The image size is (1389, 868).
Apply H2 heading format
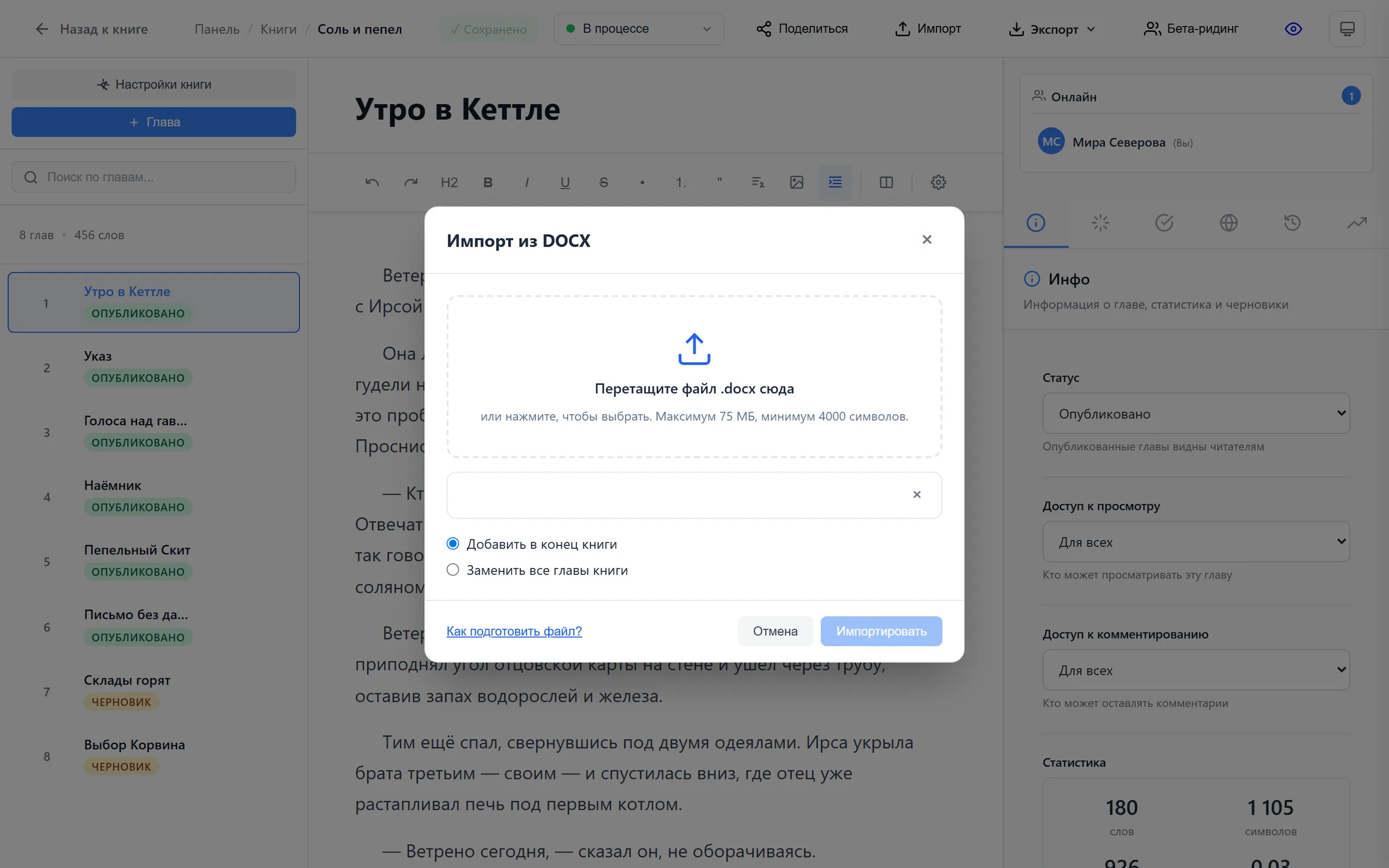[x=449, y=182]
